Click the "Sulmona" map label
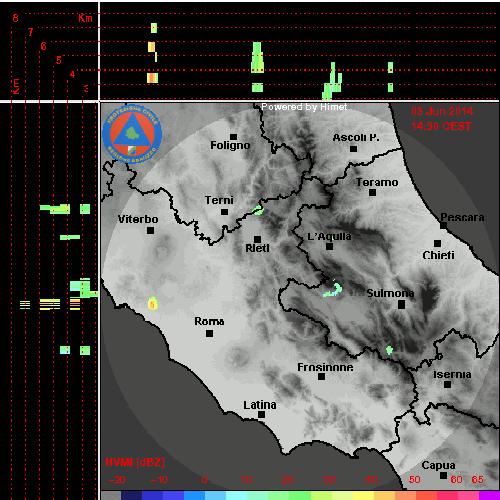This screenshot has width=500, height=500. 390,293
